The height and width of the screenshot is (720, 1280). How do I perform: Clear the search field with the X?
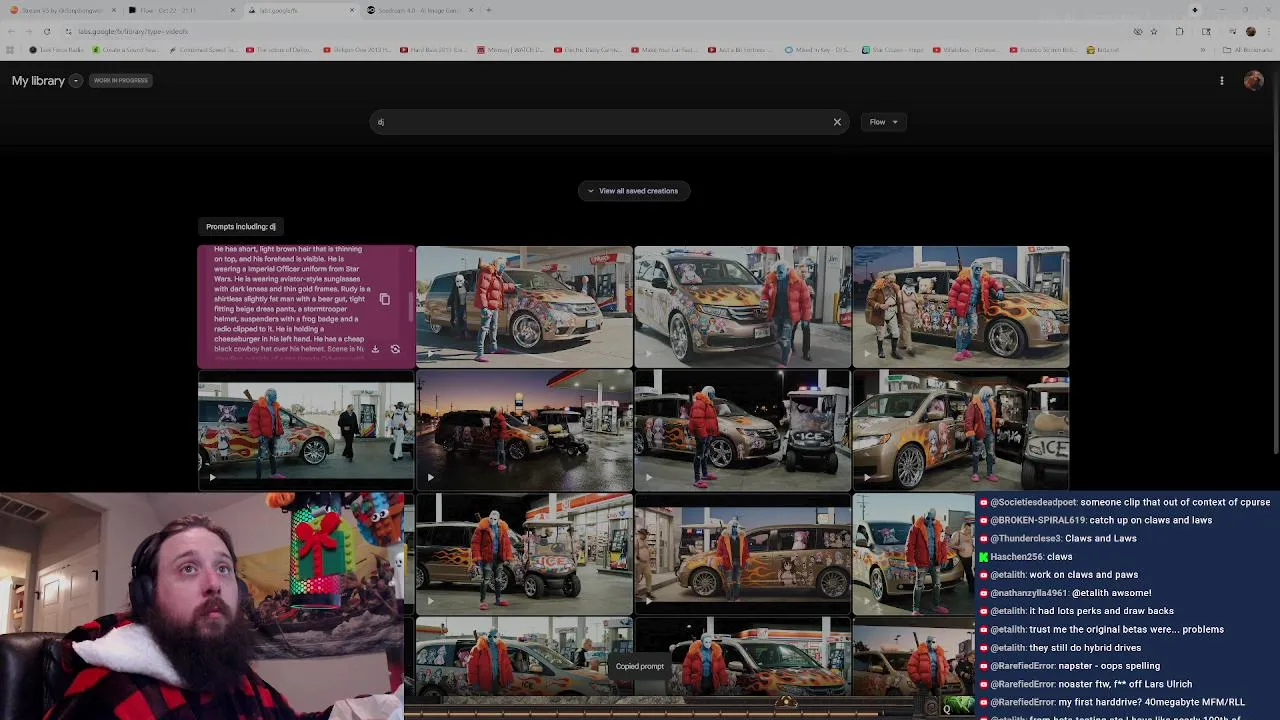click(837, 122)
